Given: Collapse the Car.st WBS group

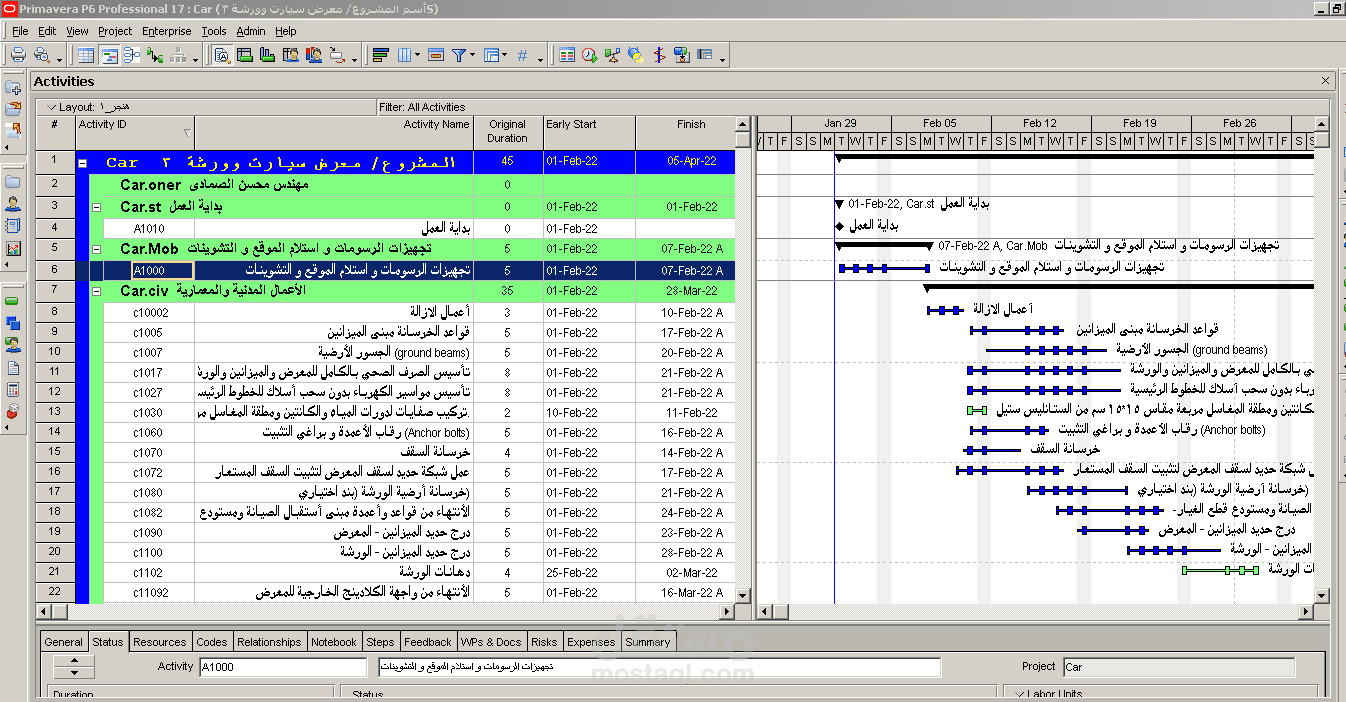Looking at the screenshot, I should coord(97,207).
